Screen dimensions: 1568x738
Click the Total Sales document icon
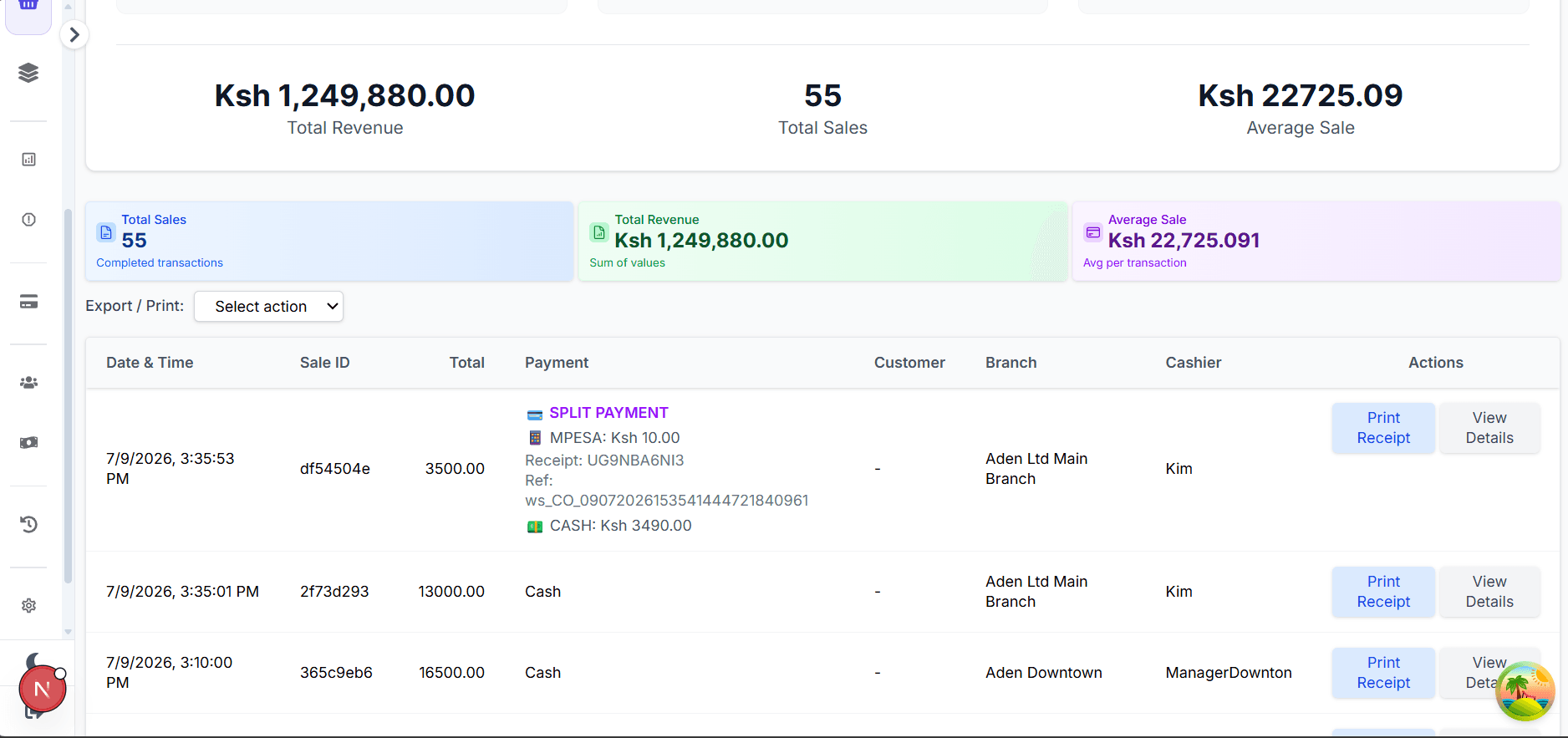point(106,232)
